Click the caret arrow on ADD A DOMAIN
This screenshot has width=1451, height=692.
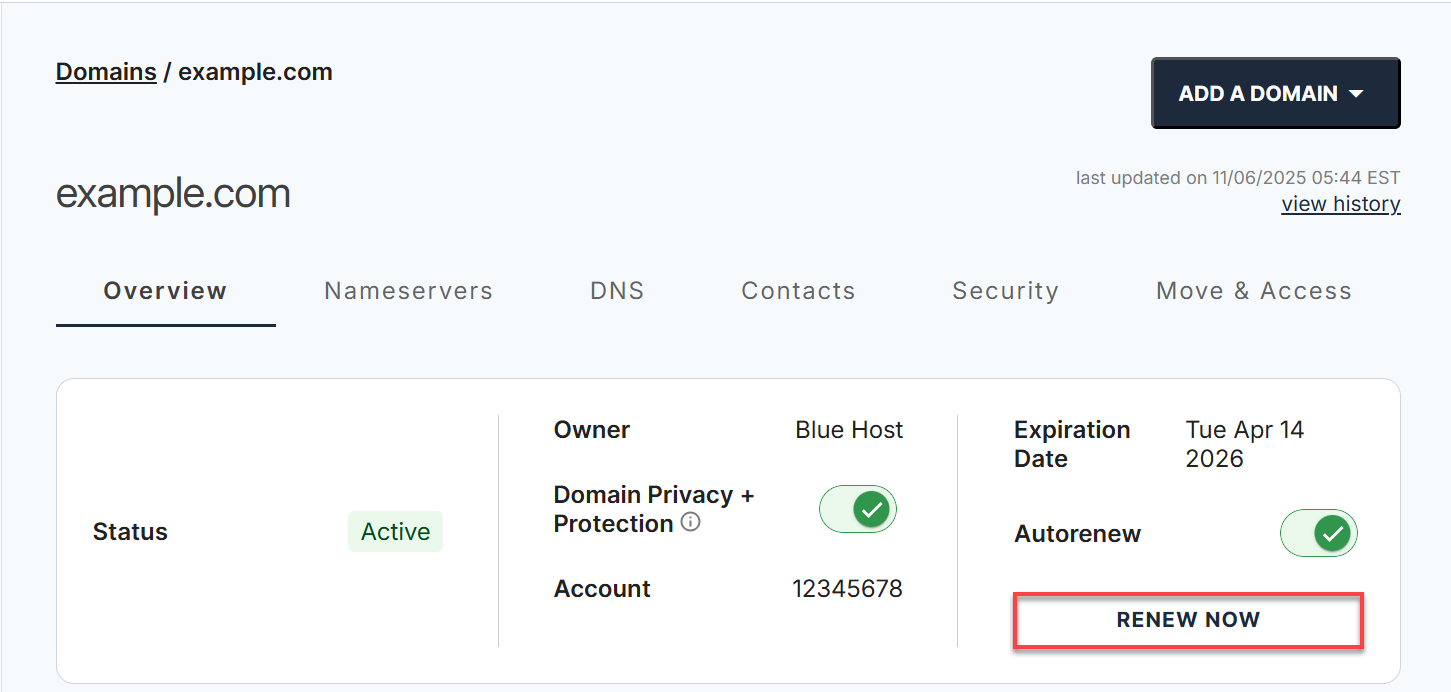pos(1358,93)
